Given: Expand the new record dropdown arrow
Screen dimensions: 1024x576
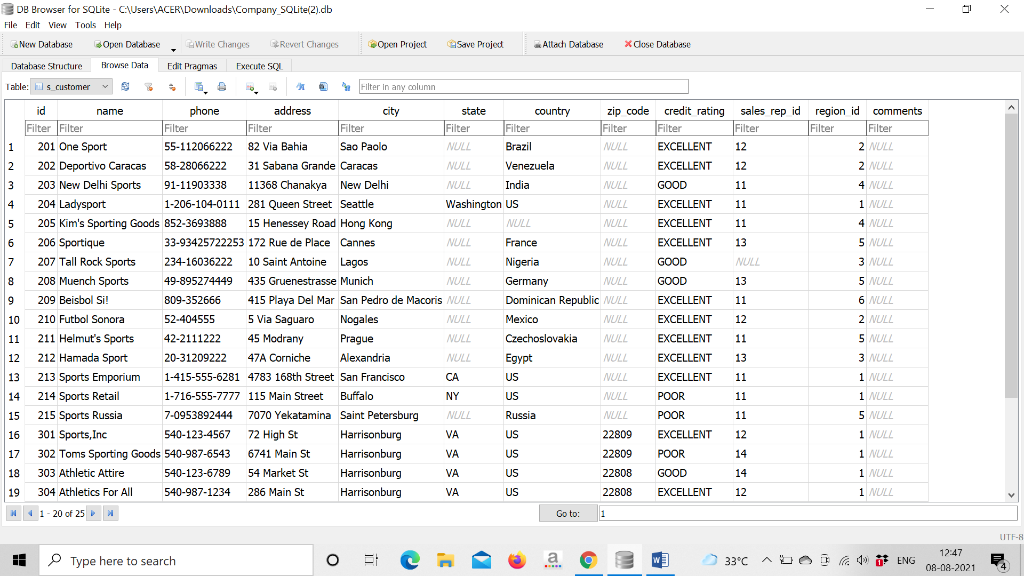Looking at the screenshot, I should click(x=256, y=92).
